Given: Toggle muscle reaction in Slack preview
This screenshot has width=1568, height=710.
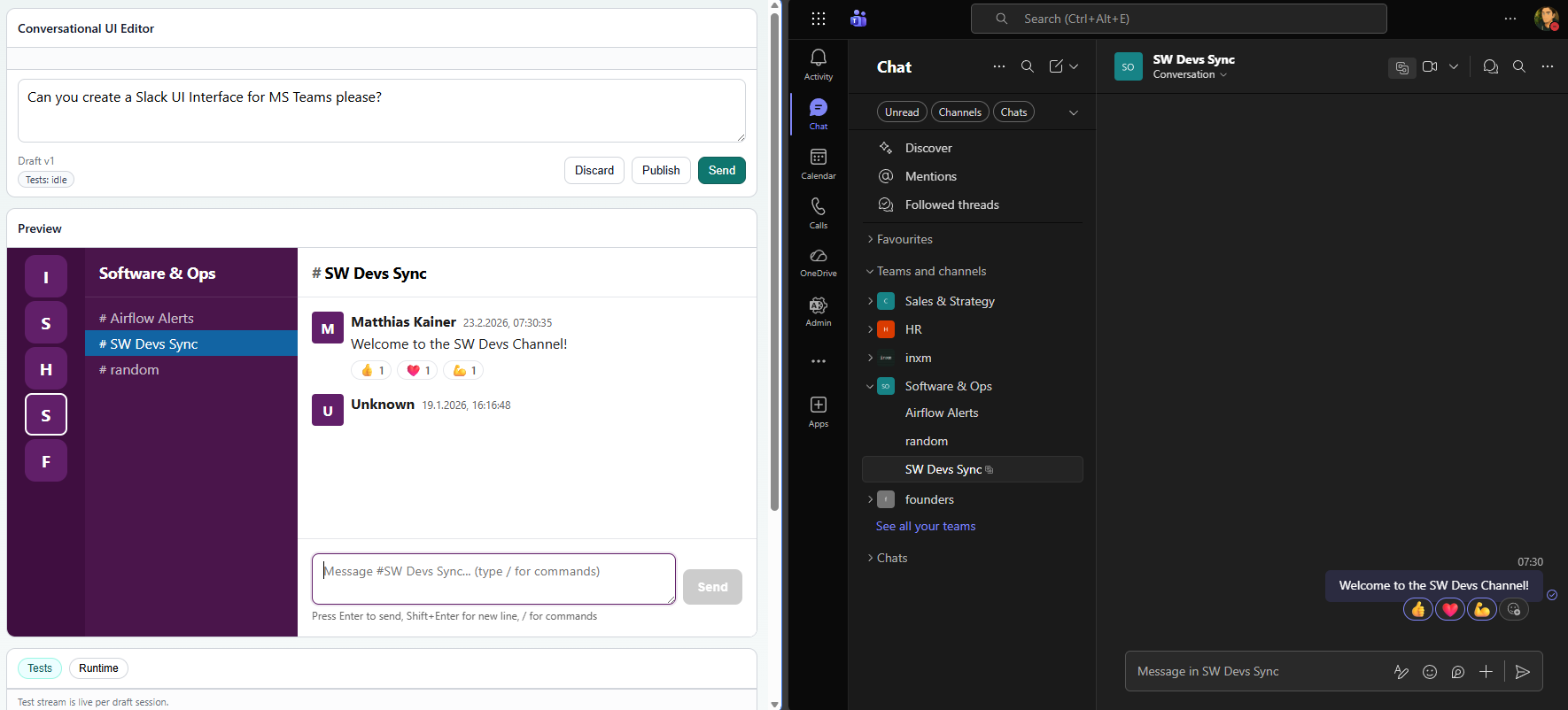Looking at the screenshot, I should point(463,370).
